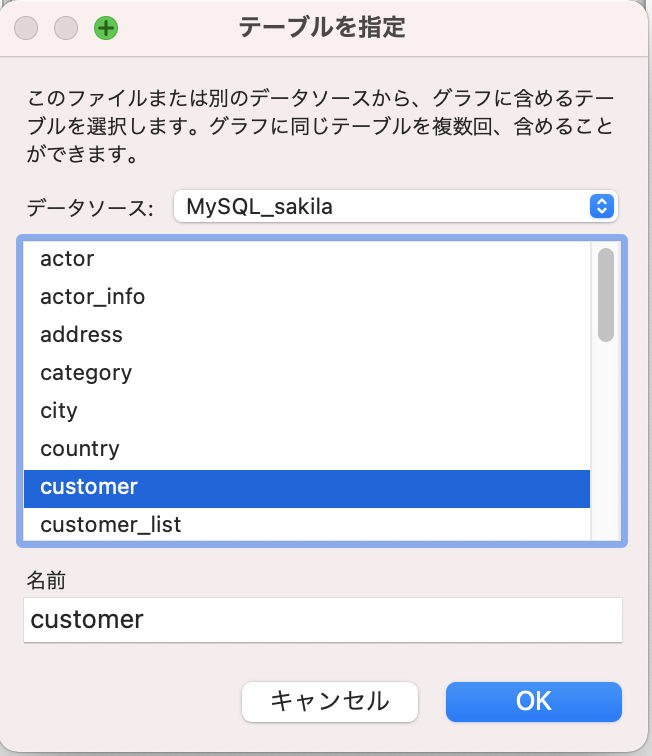This screenshot has width=652, height=756.
Task: Select the city table
Action: pyautogui.click(x=59, y=411)
